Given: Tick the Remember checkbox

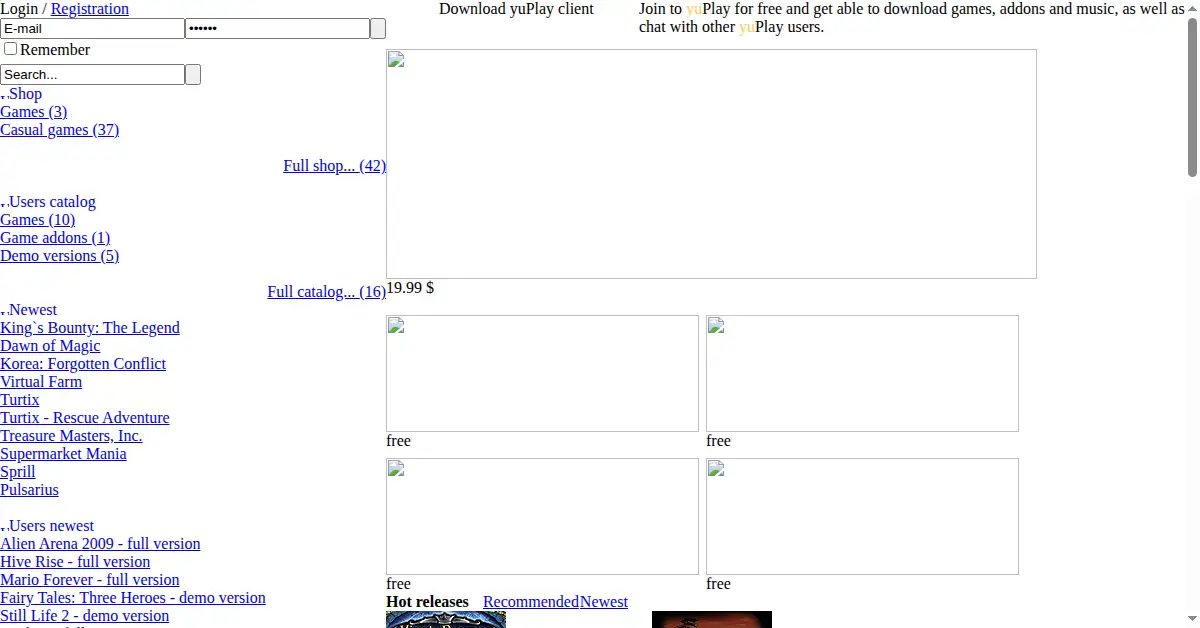Looking at the screenshot, I should (10, 49).
